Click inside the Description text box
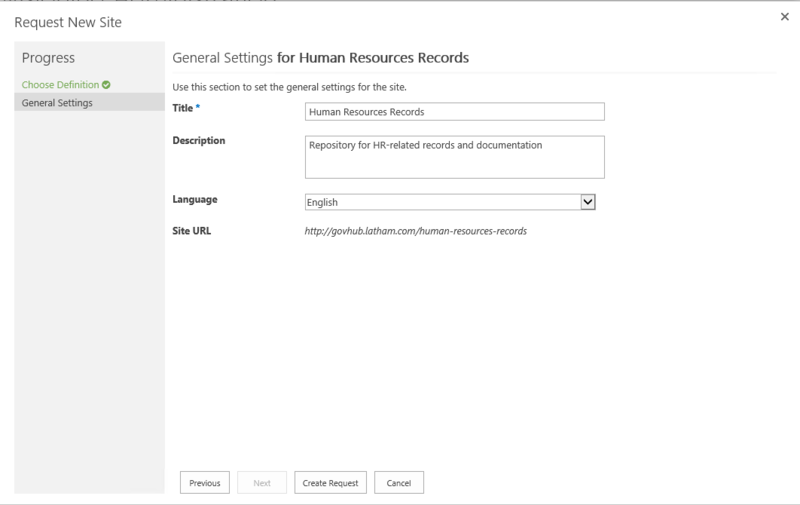800x505 pixels. pos(454,156)
